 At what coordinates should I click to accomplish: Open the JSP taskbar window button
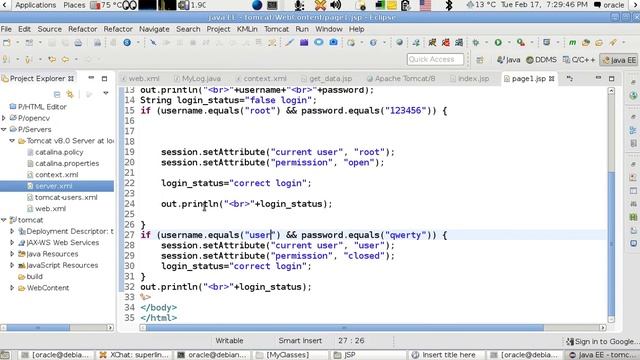pos(369,355)
